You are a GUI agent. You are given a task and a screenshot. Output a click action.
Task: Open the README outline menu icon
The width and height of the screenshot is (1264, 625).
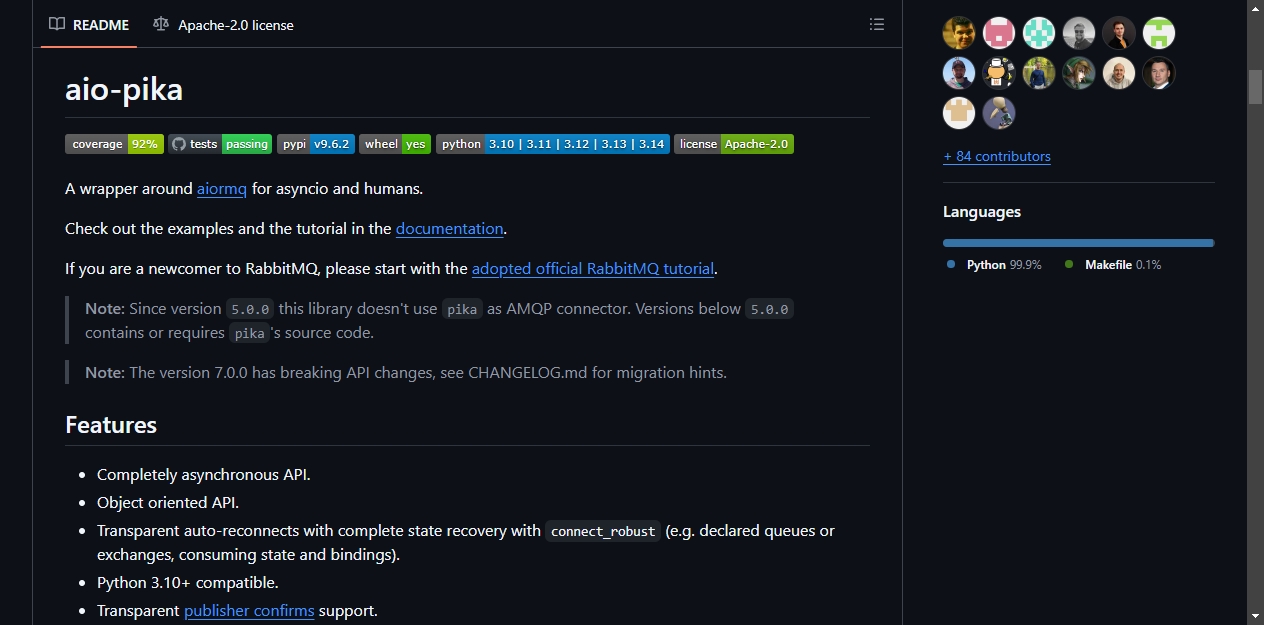[x=877, y=24]
